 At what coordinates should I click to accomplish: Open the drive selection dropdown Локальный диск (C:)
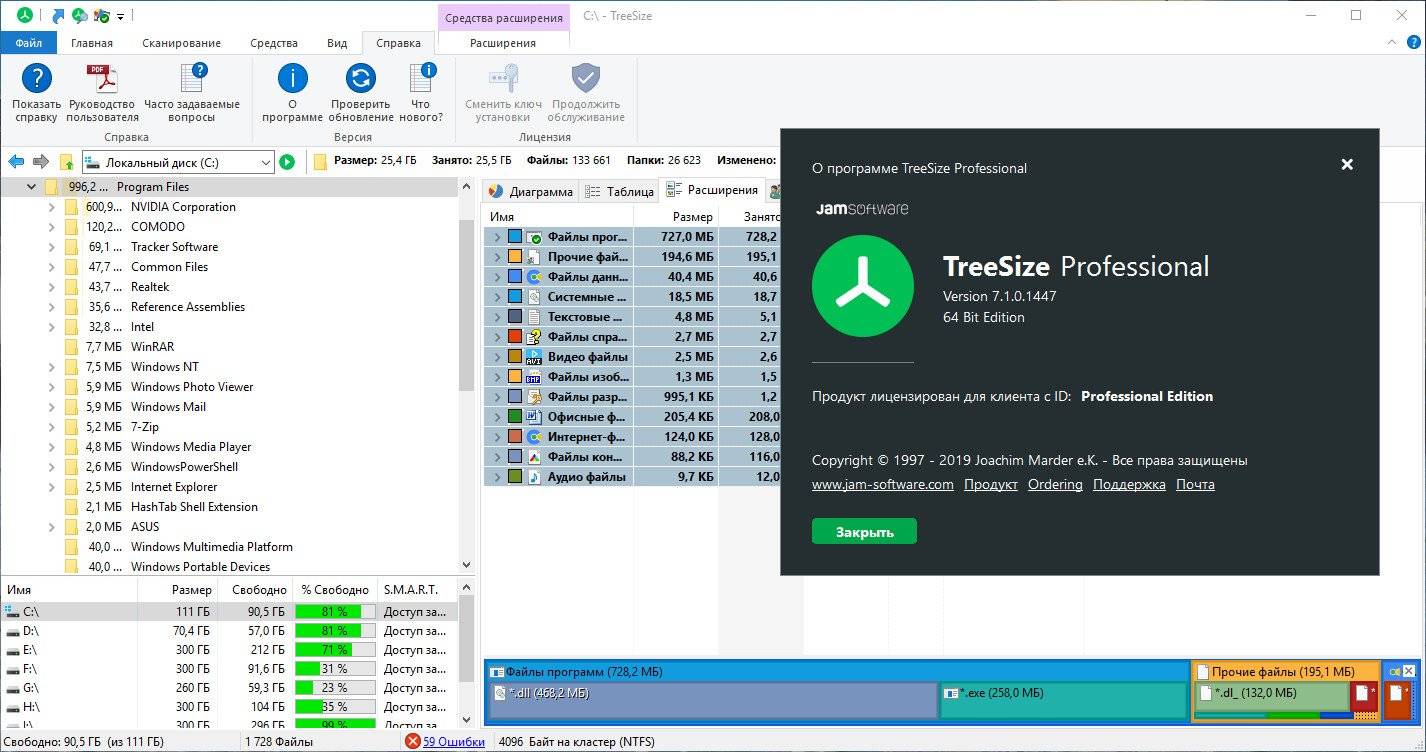coord(265,162)
